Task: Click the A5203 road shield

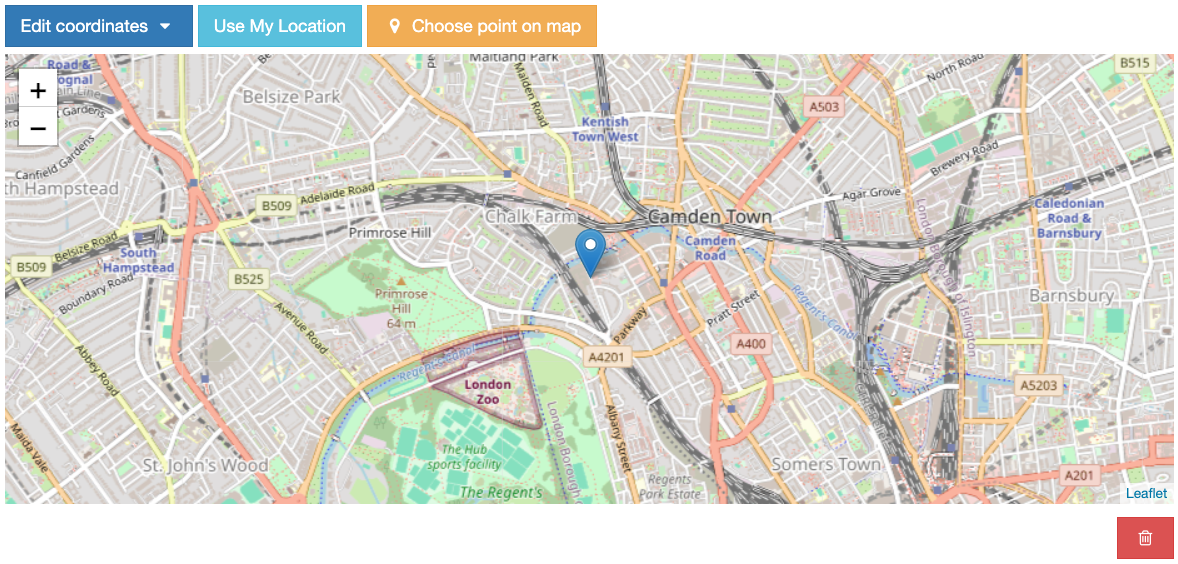Action: [x=1040, y=386]
